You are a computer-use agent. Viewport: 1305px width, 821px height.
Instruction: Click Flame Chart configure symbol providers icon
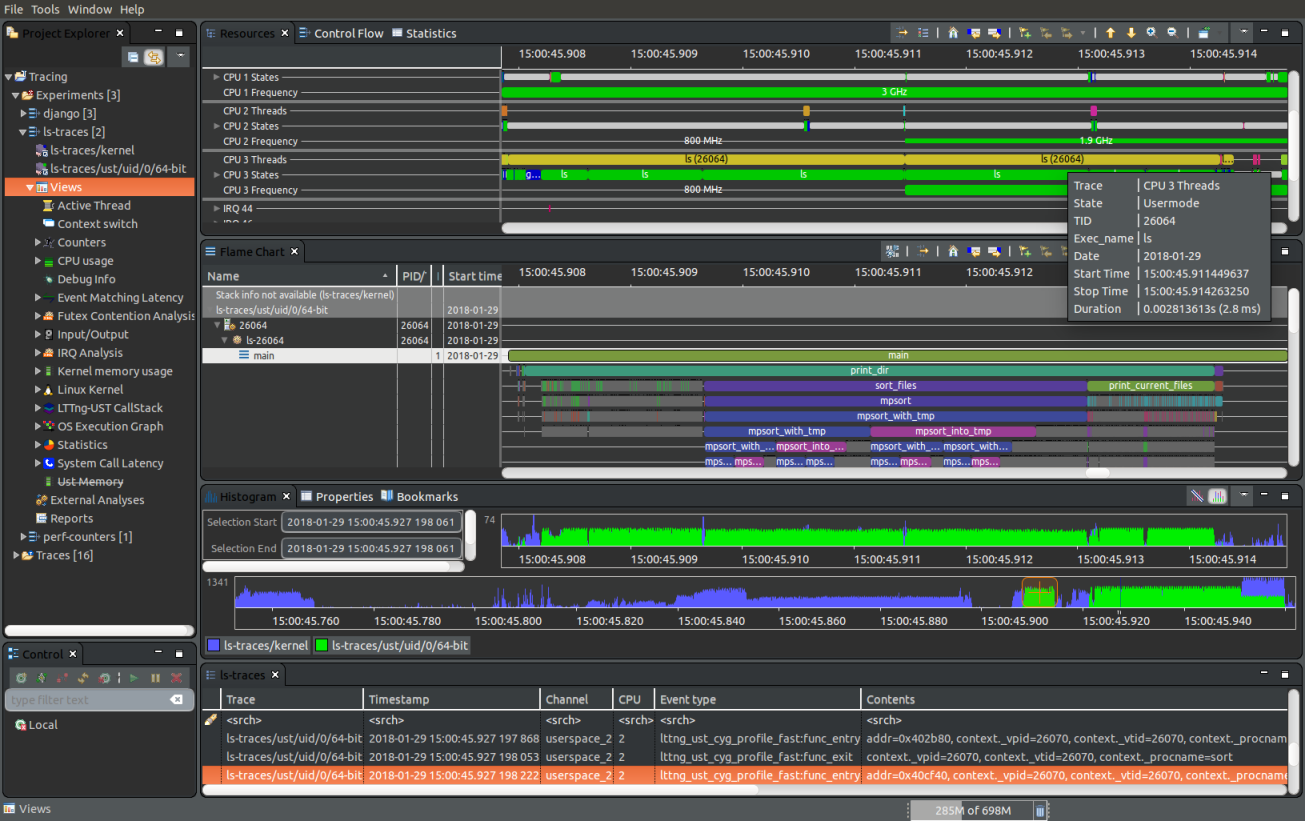tap(893, 251)
